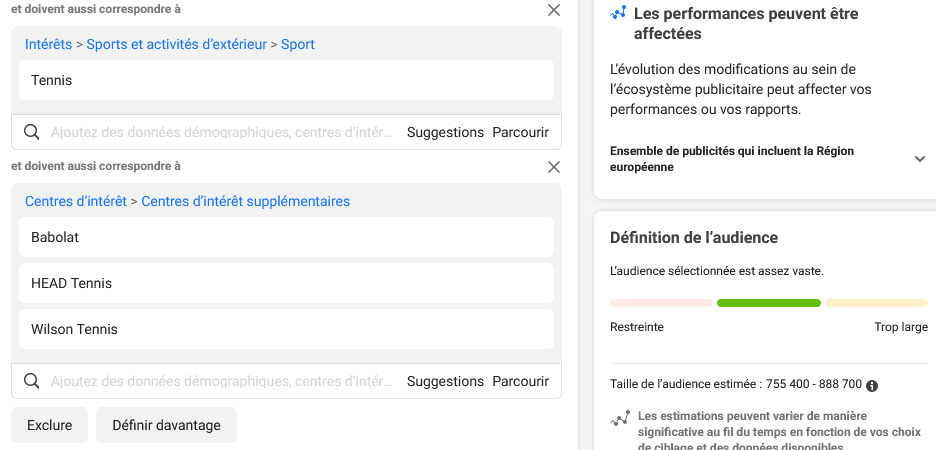The image size is (936, 450).
Task: Click the L'audience sélectionnée est assez vaste text
Action: coord(717,271)
